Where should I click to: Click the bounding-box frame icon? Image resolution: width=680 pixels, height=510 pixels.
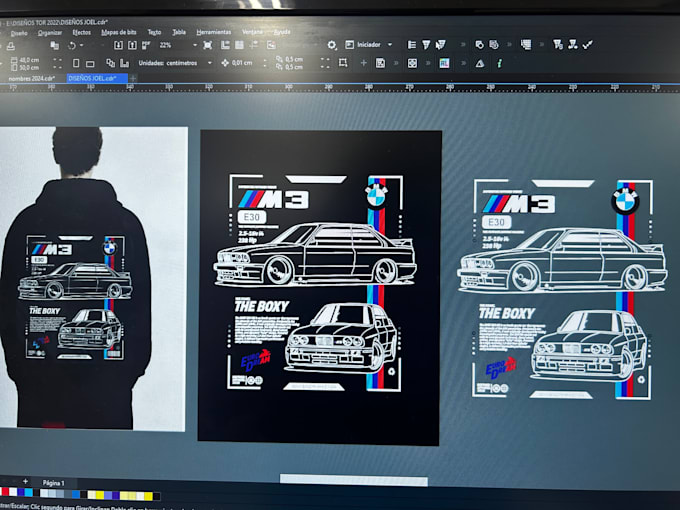coord(343,63)
